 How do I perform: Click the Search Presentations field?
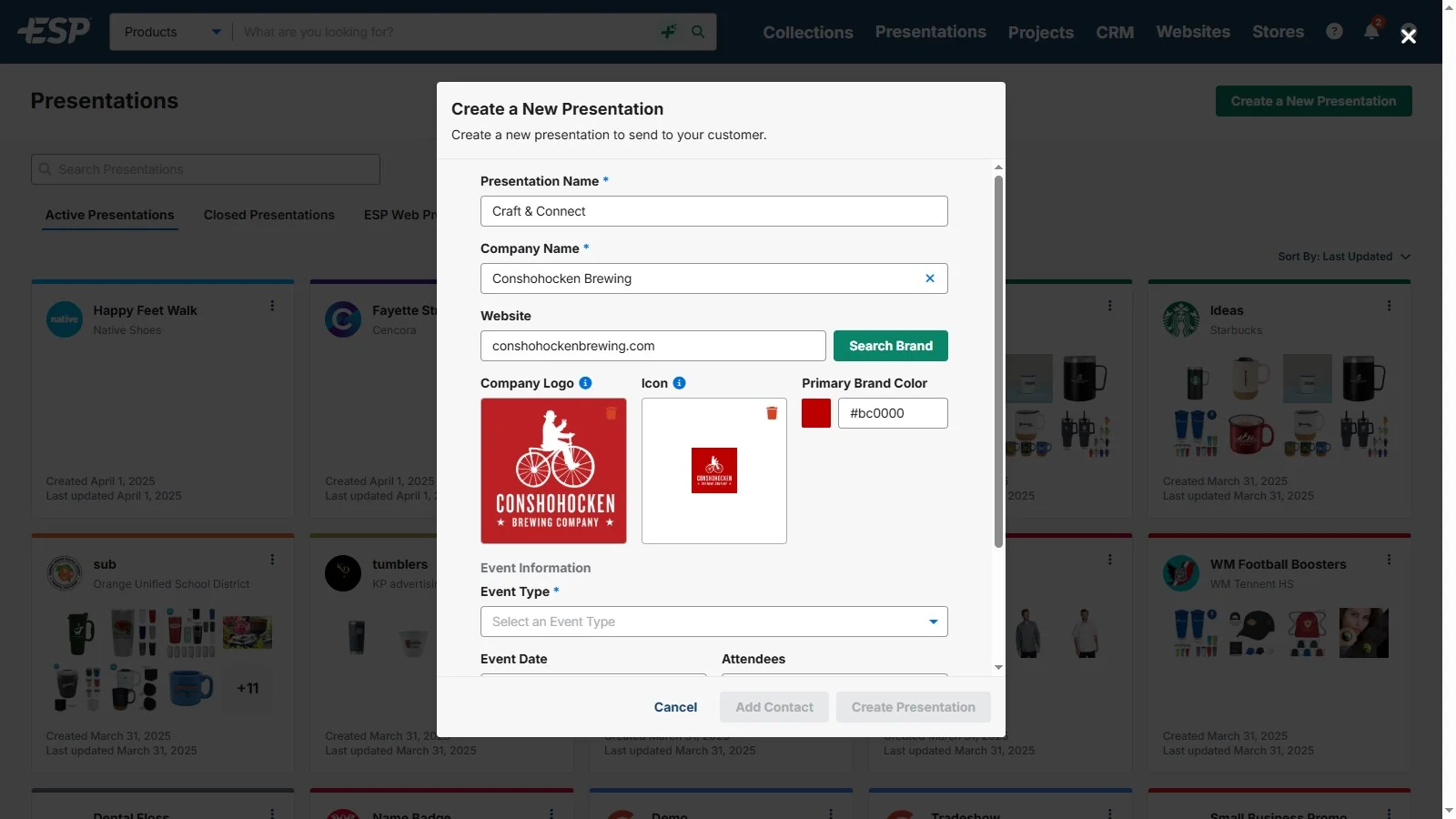[x=206, y=169]
